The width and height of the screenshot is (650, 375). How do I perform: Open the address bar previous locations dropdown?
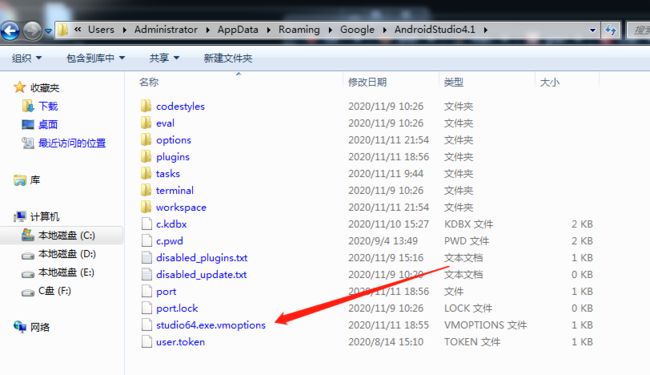click(x=592, y=30)
